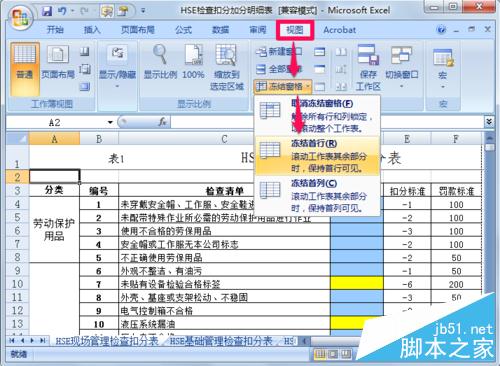The width and height of the screenshot is (500, 366).
Task: Choose 取消冻结窗格(F) menu entry
Action: (x=317, y=116)
